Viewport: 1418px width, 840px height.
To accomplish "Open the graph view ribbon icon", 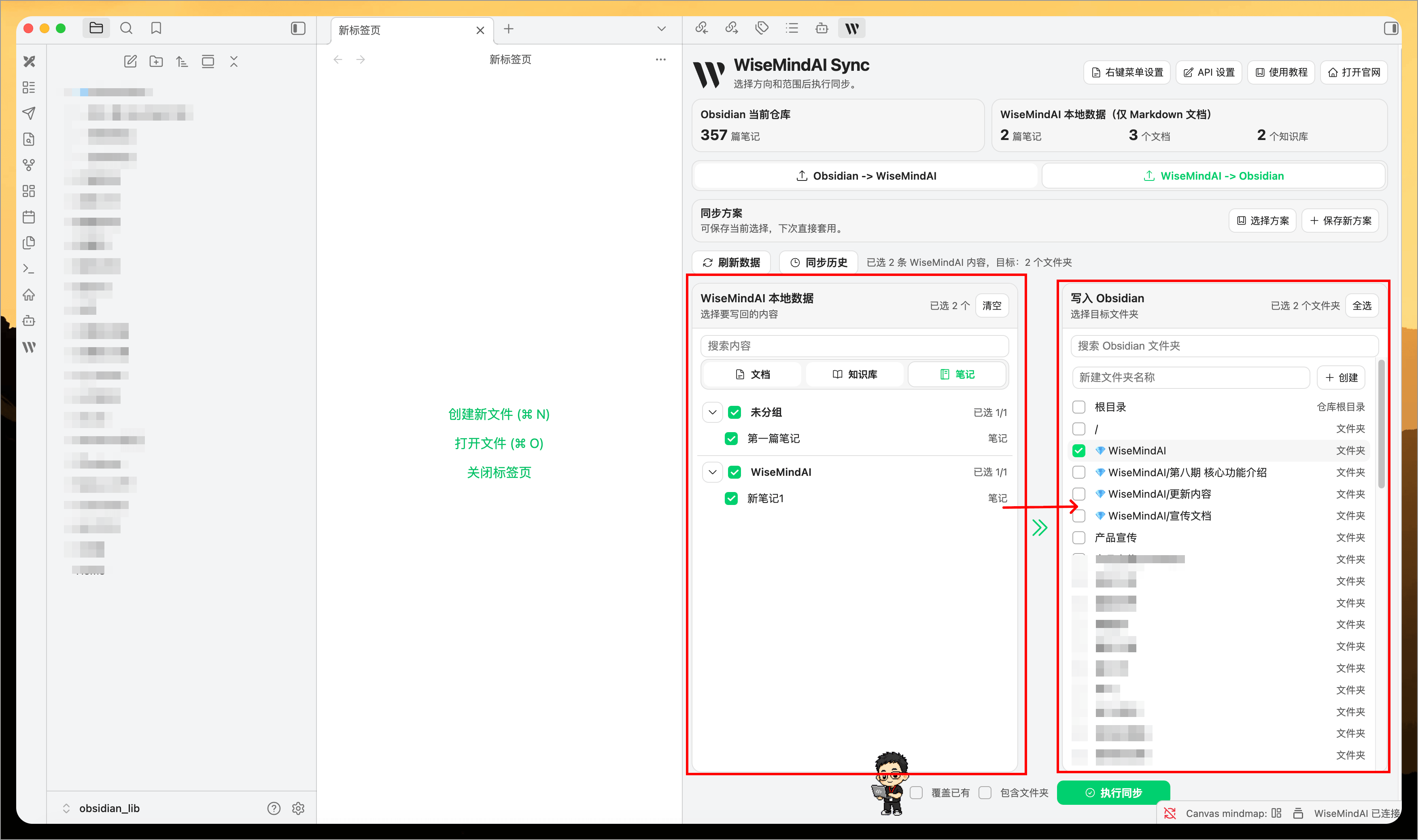I will click(29, 165).
